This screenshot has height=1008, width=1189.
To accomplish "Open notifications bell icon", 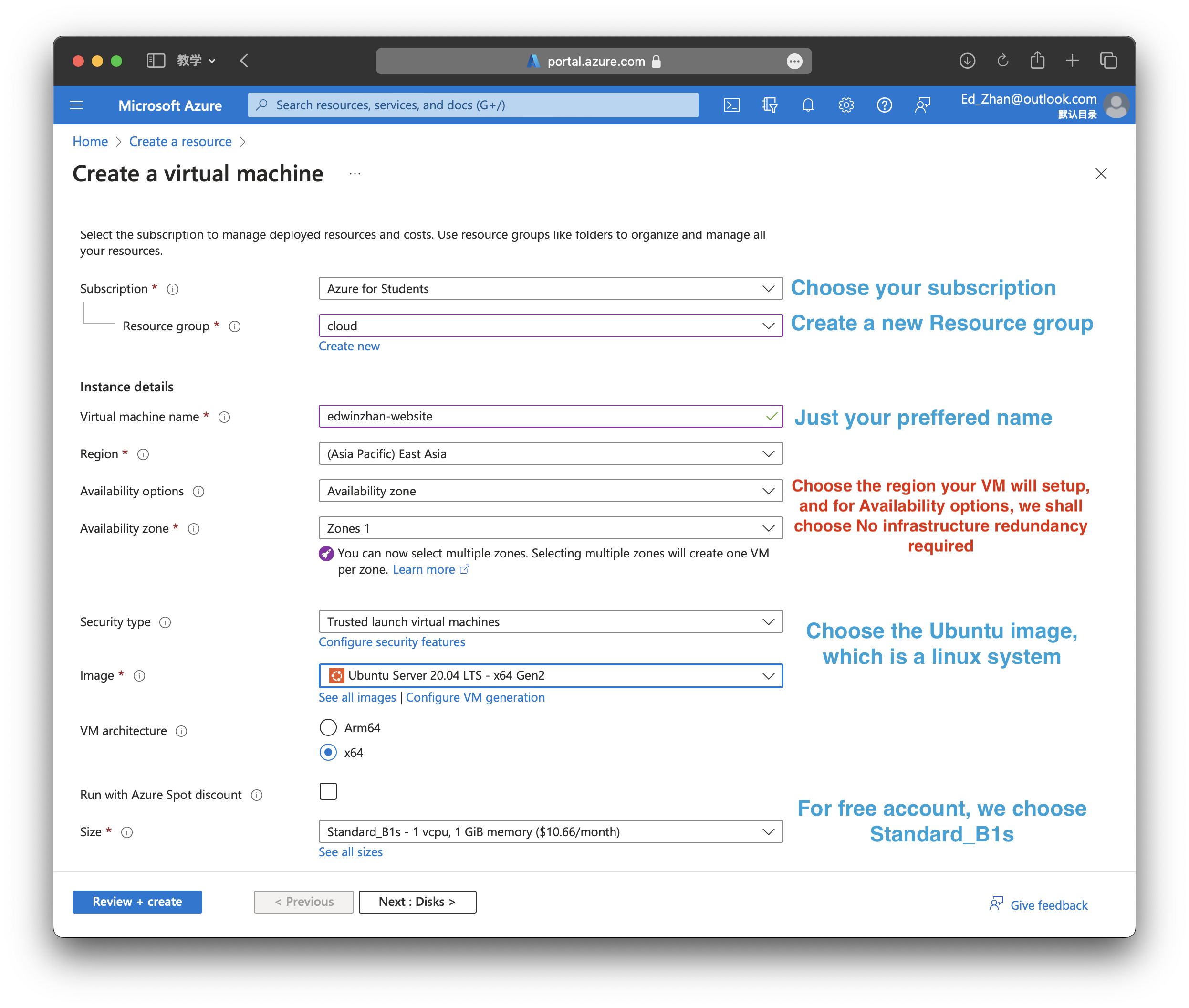I will [808, 105].
